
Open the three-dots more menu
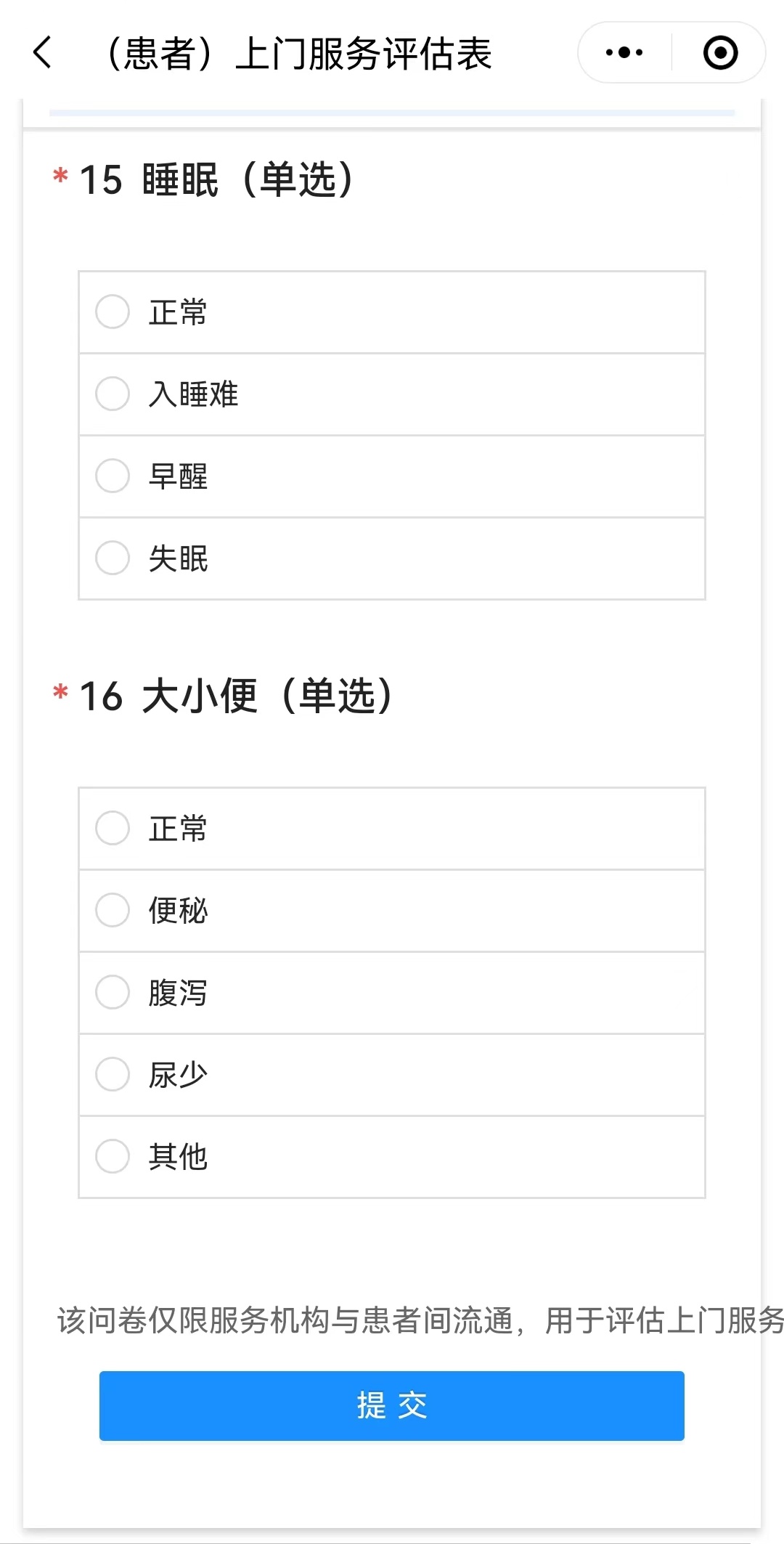(624, 53)
